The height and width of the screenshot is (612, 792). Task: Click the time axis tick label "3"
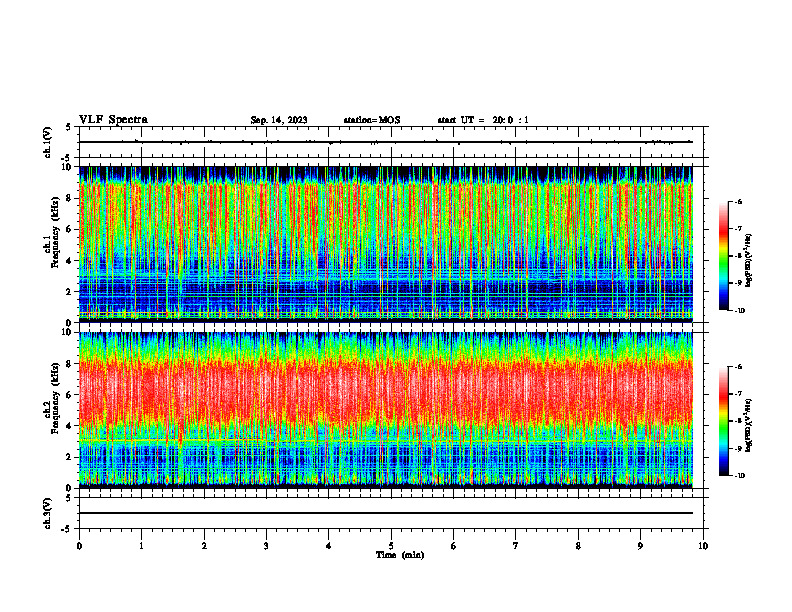(266, 546)
